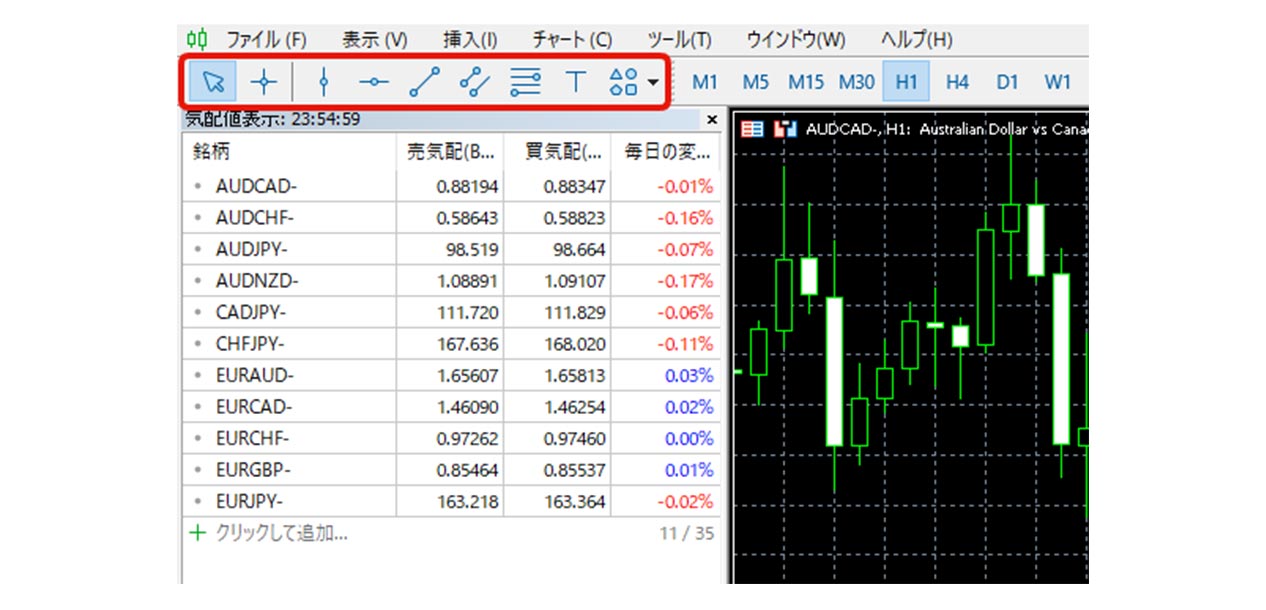The height and width of the screenshot is (610, 1266).
Task: Sort by 毎日の変動 column header
Action: [666, 152]
